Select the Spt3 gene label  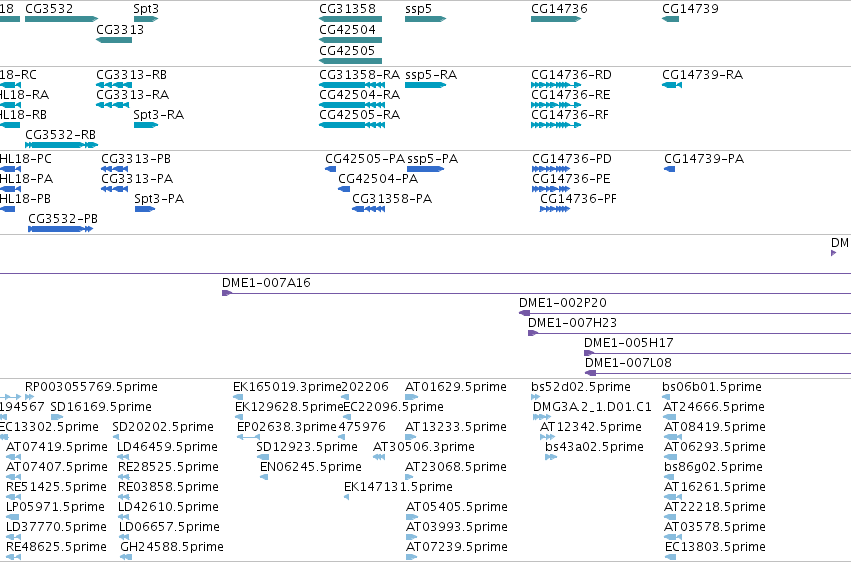pos(146,9)
